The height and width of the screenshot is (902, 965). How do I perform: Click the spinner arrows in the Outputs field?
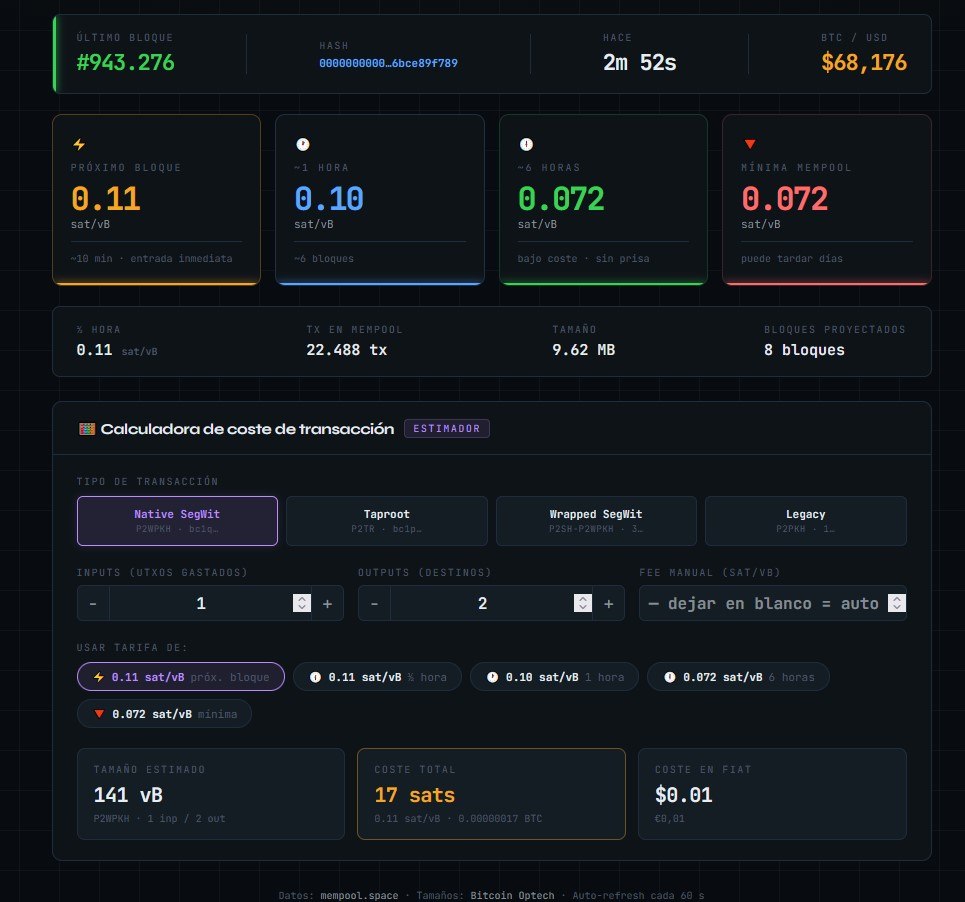582,603
